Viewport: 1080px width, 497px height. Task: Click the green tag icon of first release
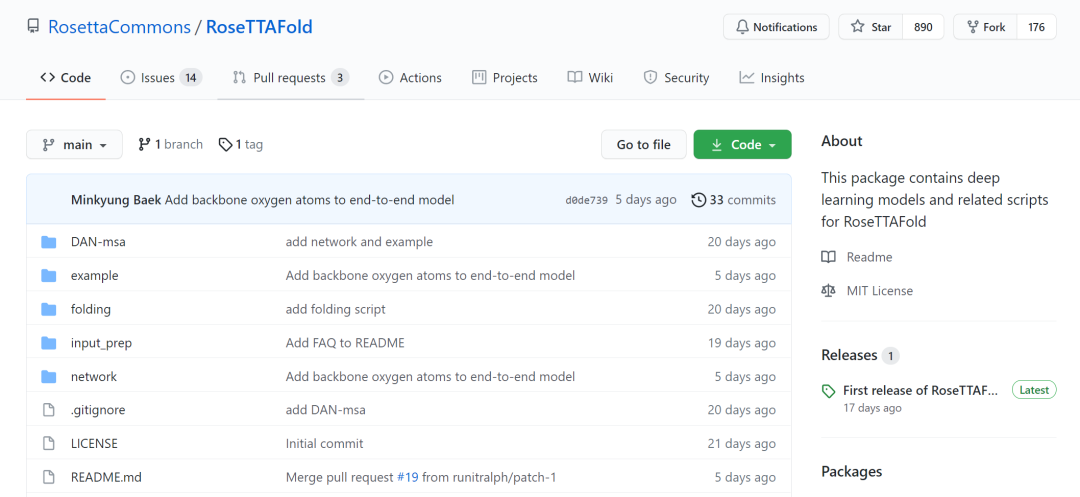point(829,391)
